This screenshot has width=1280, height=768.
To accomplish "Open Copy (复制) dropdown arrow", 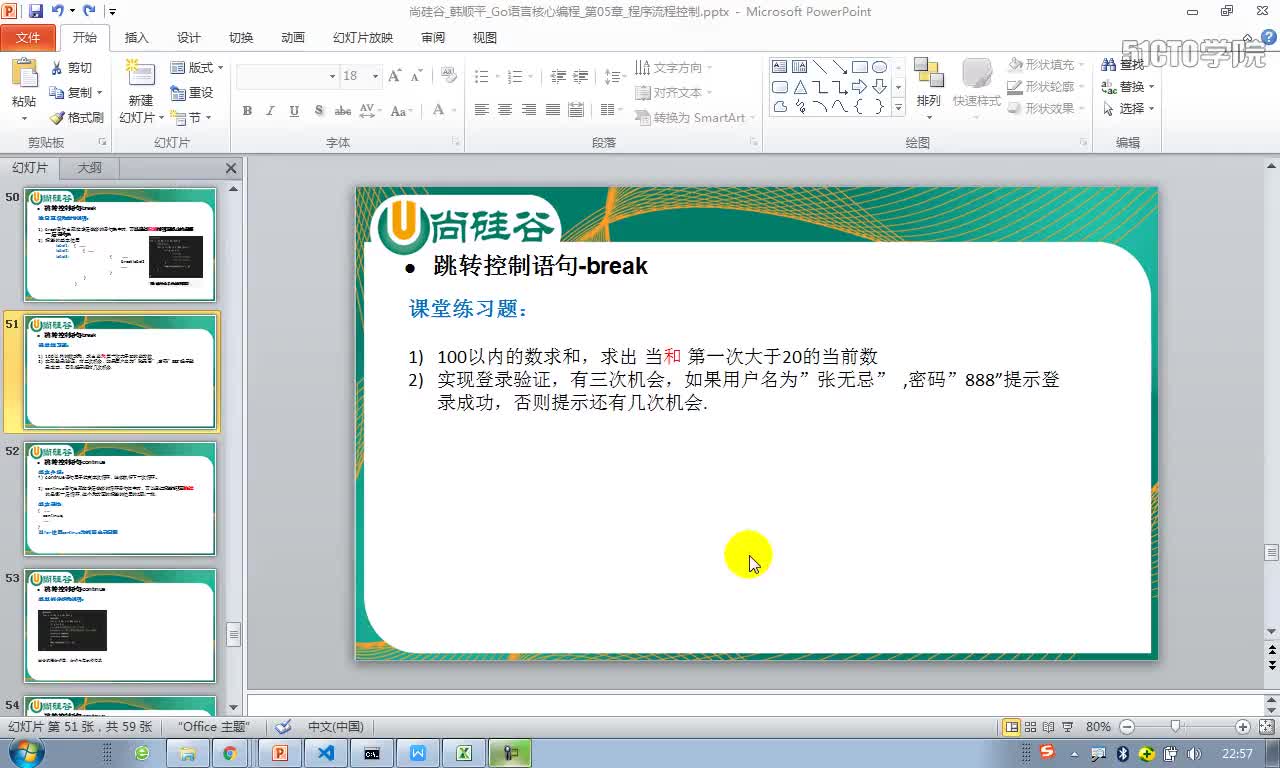I will tap(101, 93).
